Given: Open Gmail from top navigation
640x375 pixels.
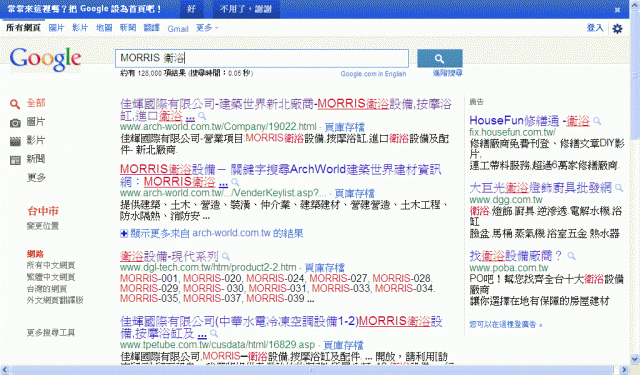Looking at the screenshot, I should tap(178, 29).
